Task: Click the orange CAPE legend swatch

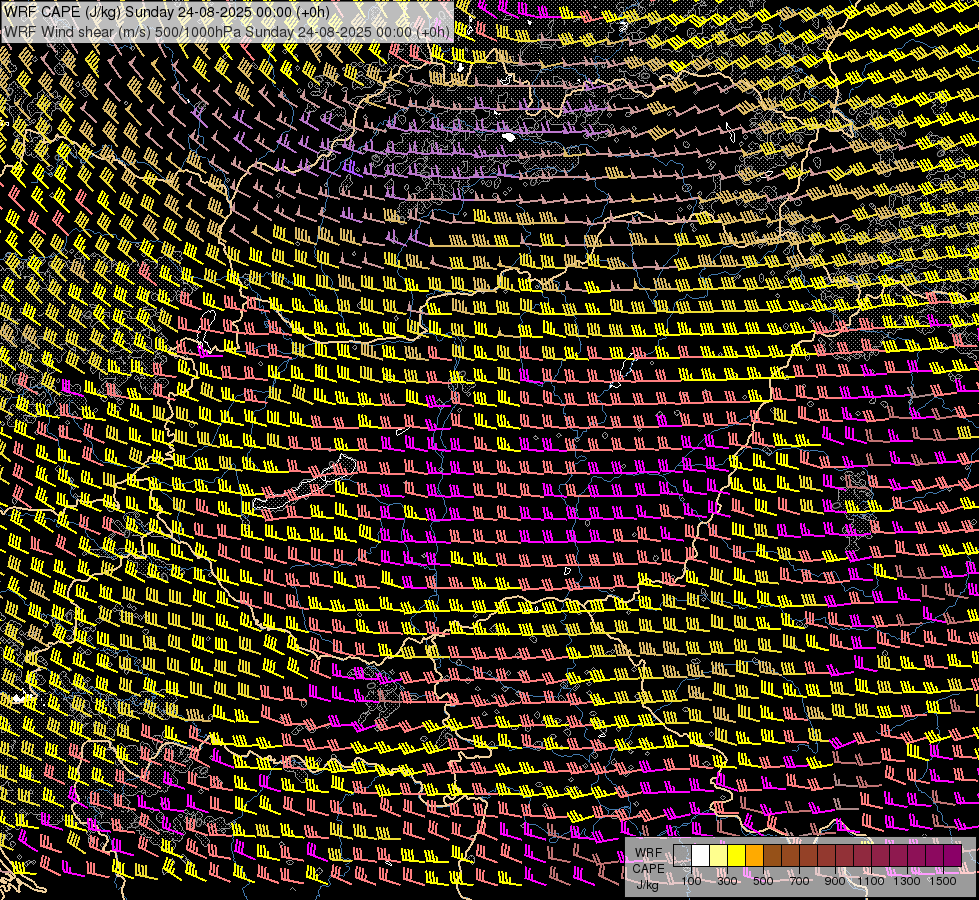Action: coord(754,856)
